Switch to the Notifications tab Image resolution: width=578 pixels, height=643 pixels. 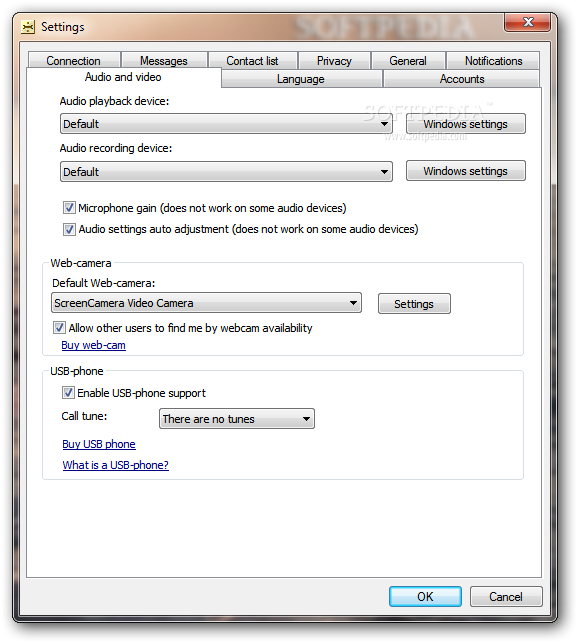coord(493,61)
